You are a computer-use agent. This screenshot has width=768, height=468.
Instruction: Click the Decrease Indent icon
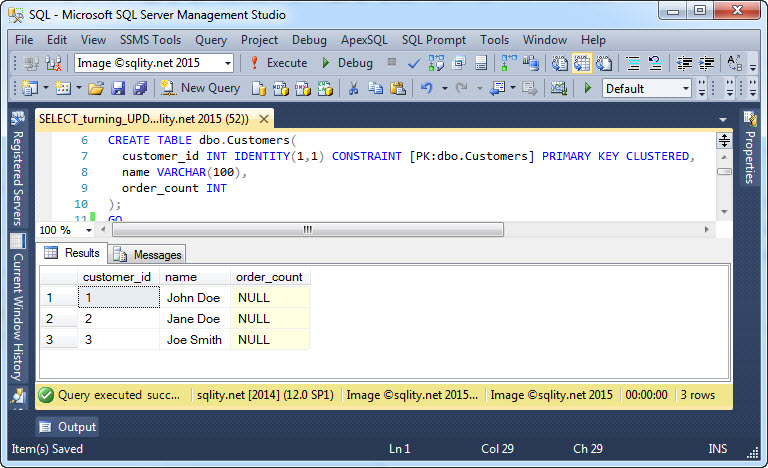(684, 63)
